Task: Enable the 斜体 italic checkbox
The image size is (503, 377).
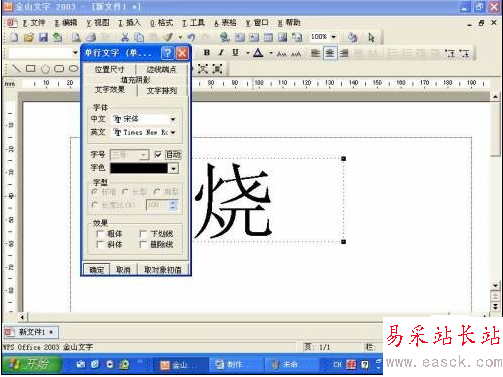Action: (100, 244)
